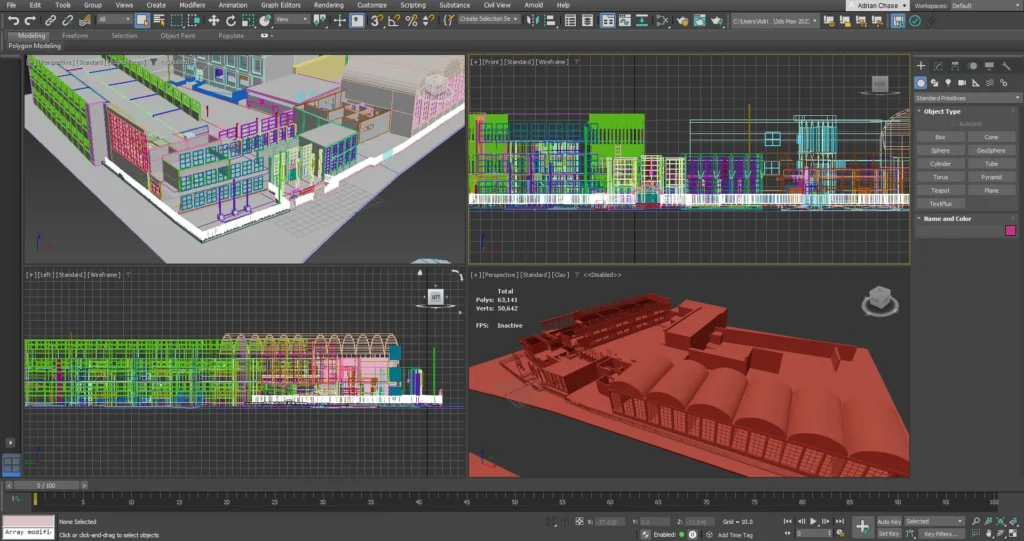Activate the Select and Move tool

(x=214, y=21)
